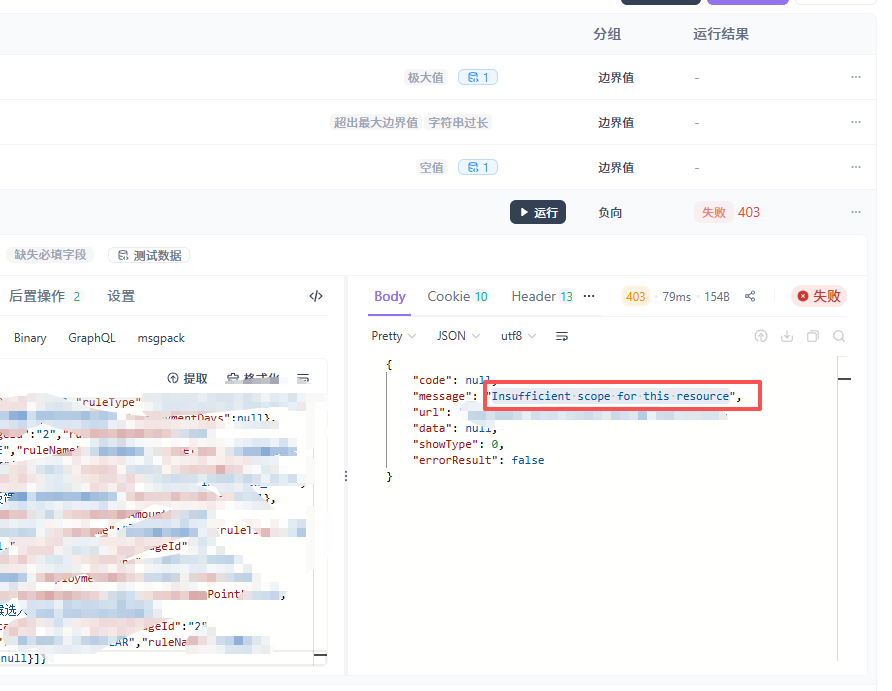This screenshot has width=892, height=691.
Task: Click the response message text value
Action: pos(610,396)
